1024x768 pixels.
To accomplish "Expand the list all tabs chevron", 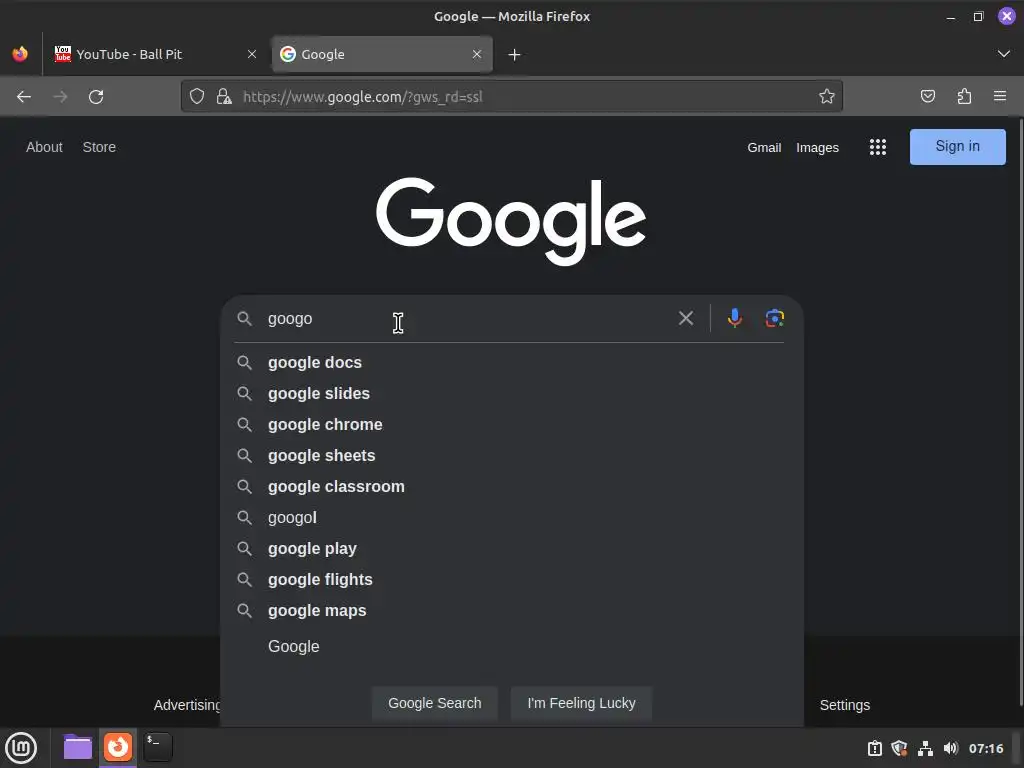I will [x=1004, y=54].
